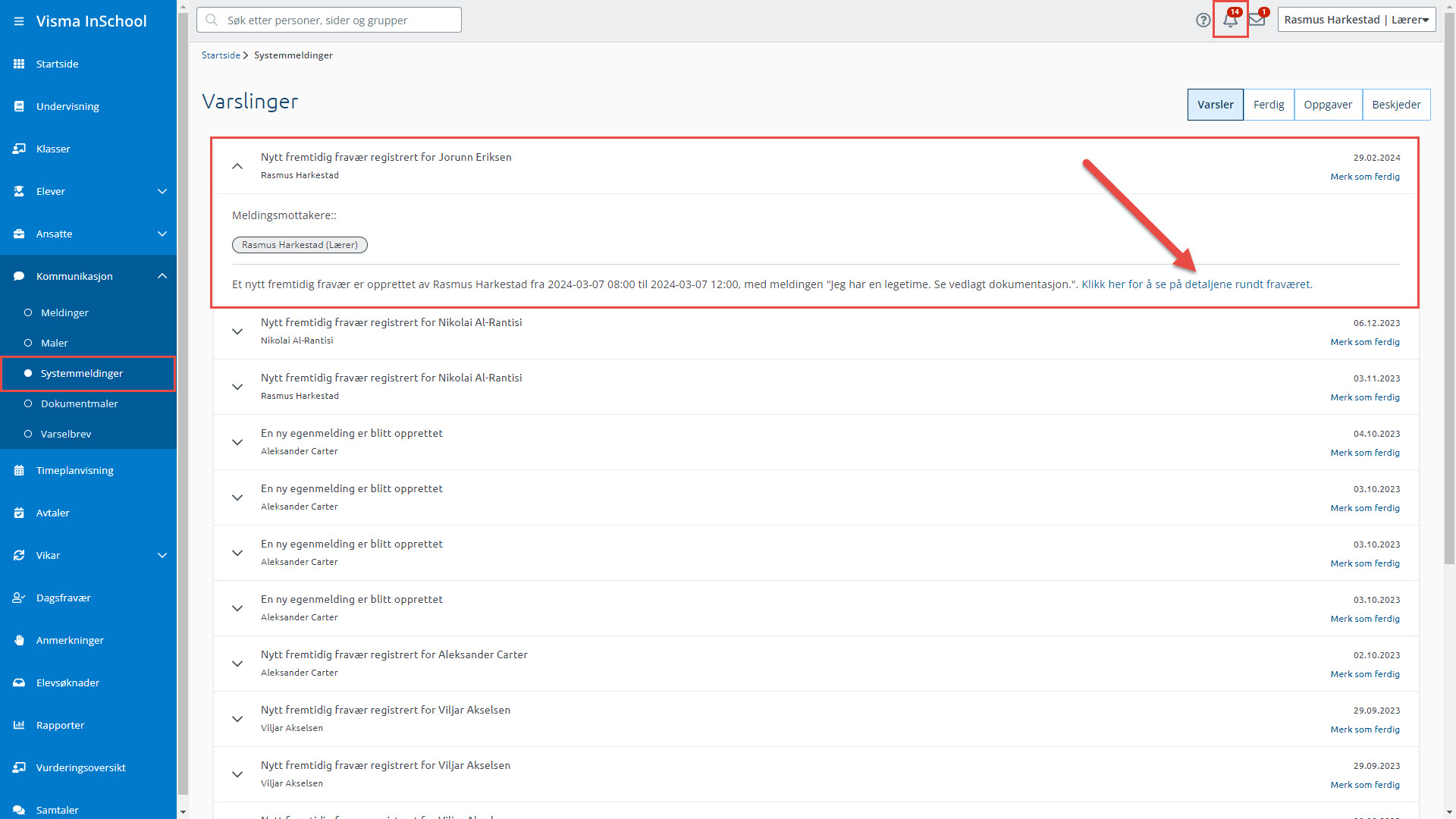Switch to the Beskjeder tab
Image resolution: width=1456 pixels, height=819 pixels.
(1396, 105)
